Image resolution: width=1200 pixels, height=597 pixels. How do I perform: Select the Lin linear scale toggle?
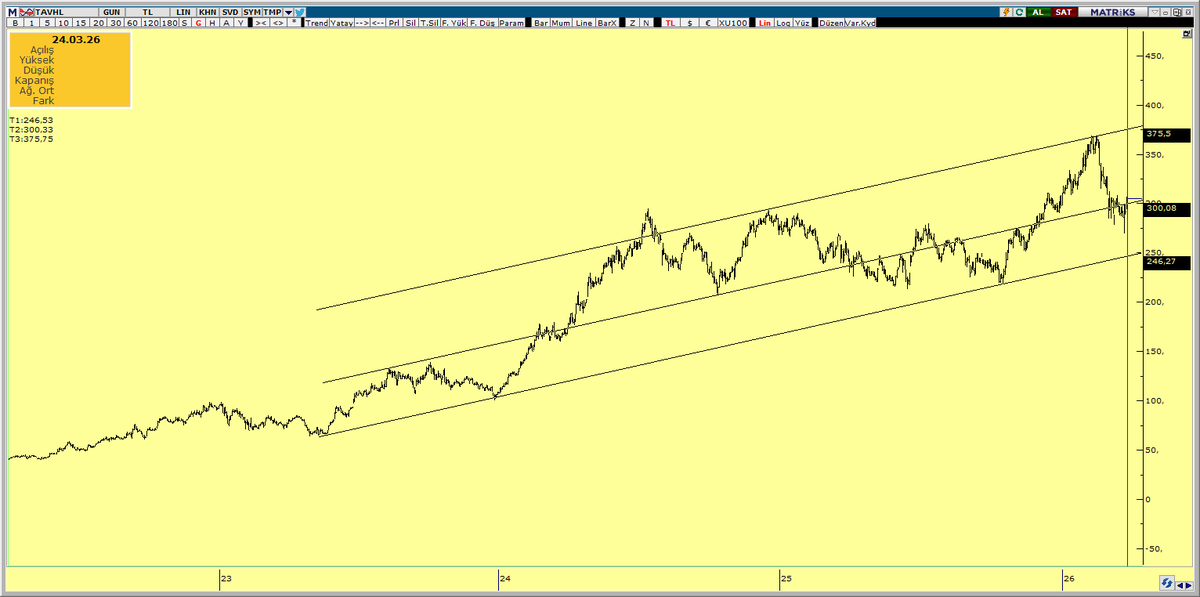[x=764, y=22]
